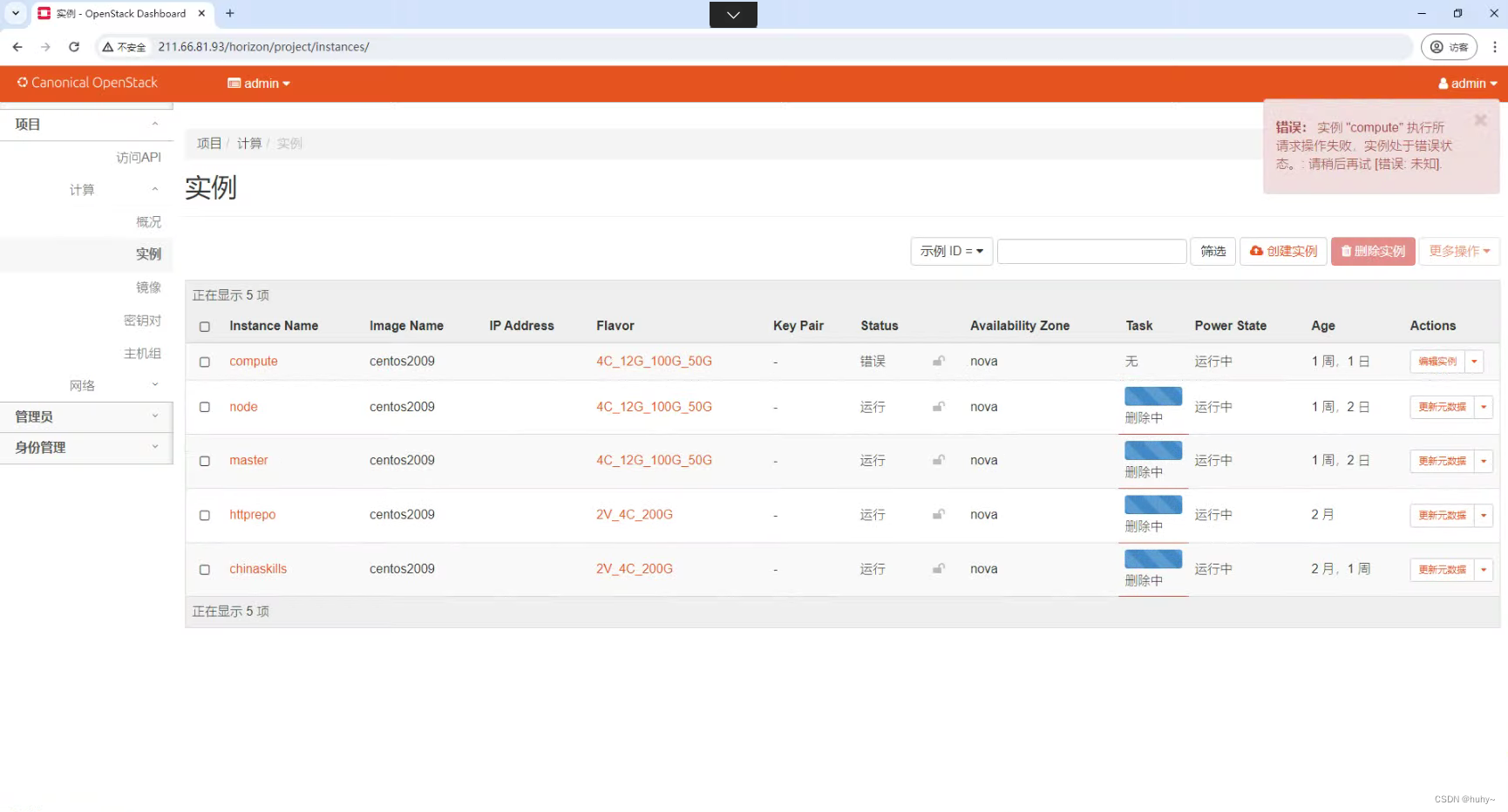Click the browser back arrow

coord(17,47)
